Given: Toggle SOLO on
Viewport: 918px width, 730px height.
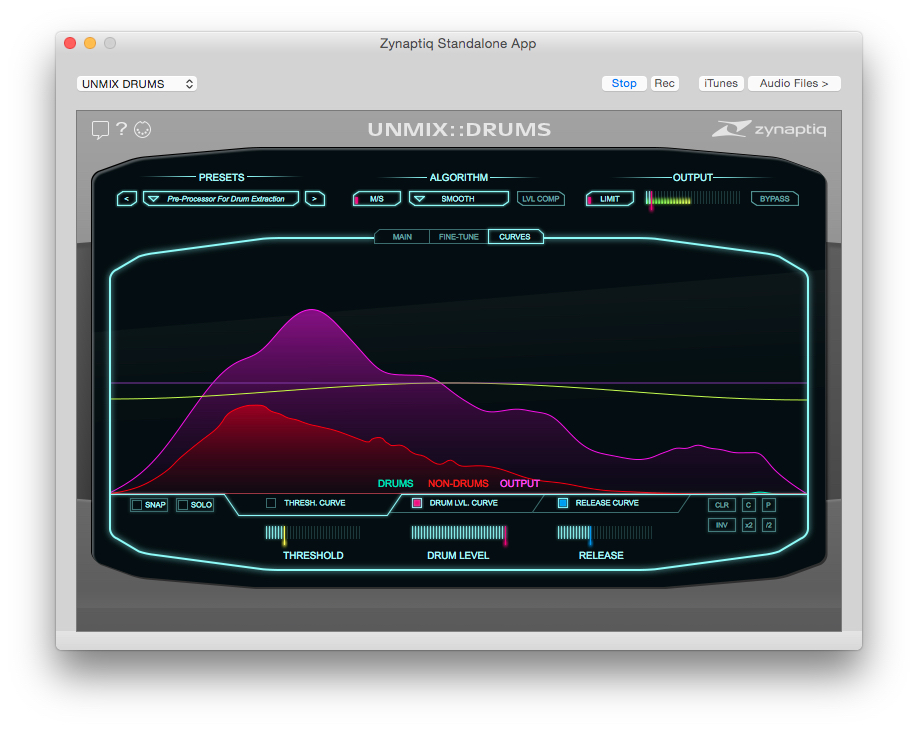Looking at the screenshot, I should pos(195,505).
